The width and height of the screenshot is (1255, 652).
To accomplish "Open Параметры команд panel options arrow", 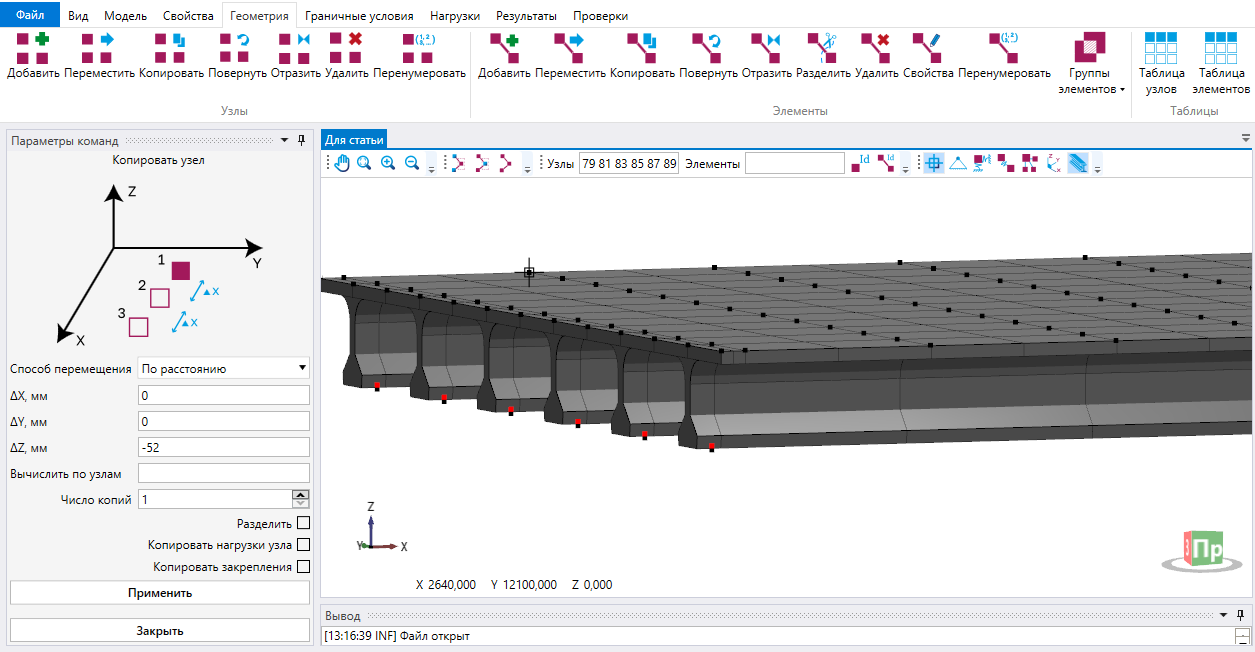I will (x=284, y=141).
